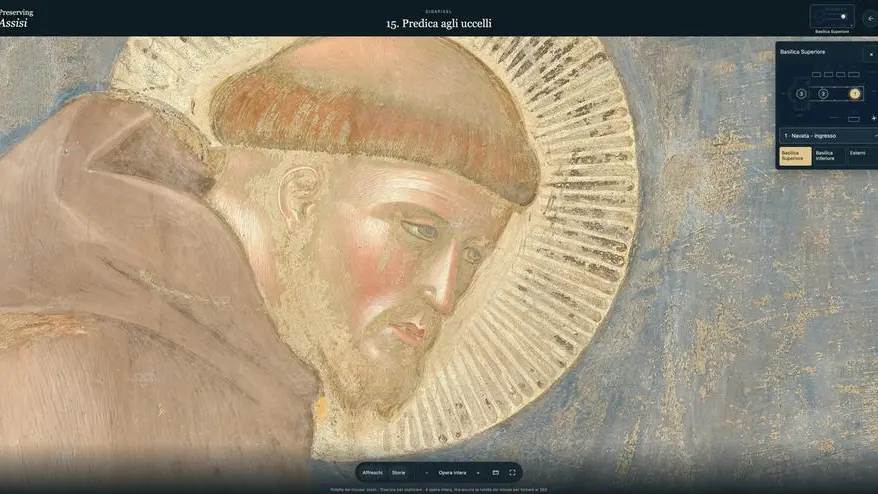Select location marker 2 on floor plan
878x494 pixels.
pyautogui.click(x=823, y=94)
